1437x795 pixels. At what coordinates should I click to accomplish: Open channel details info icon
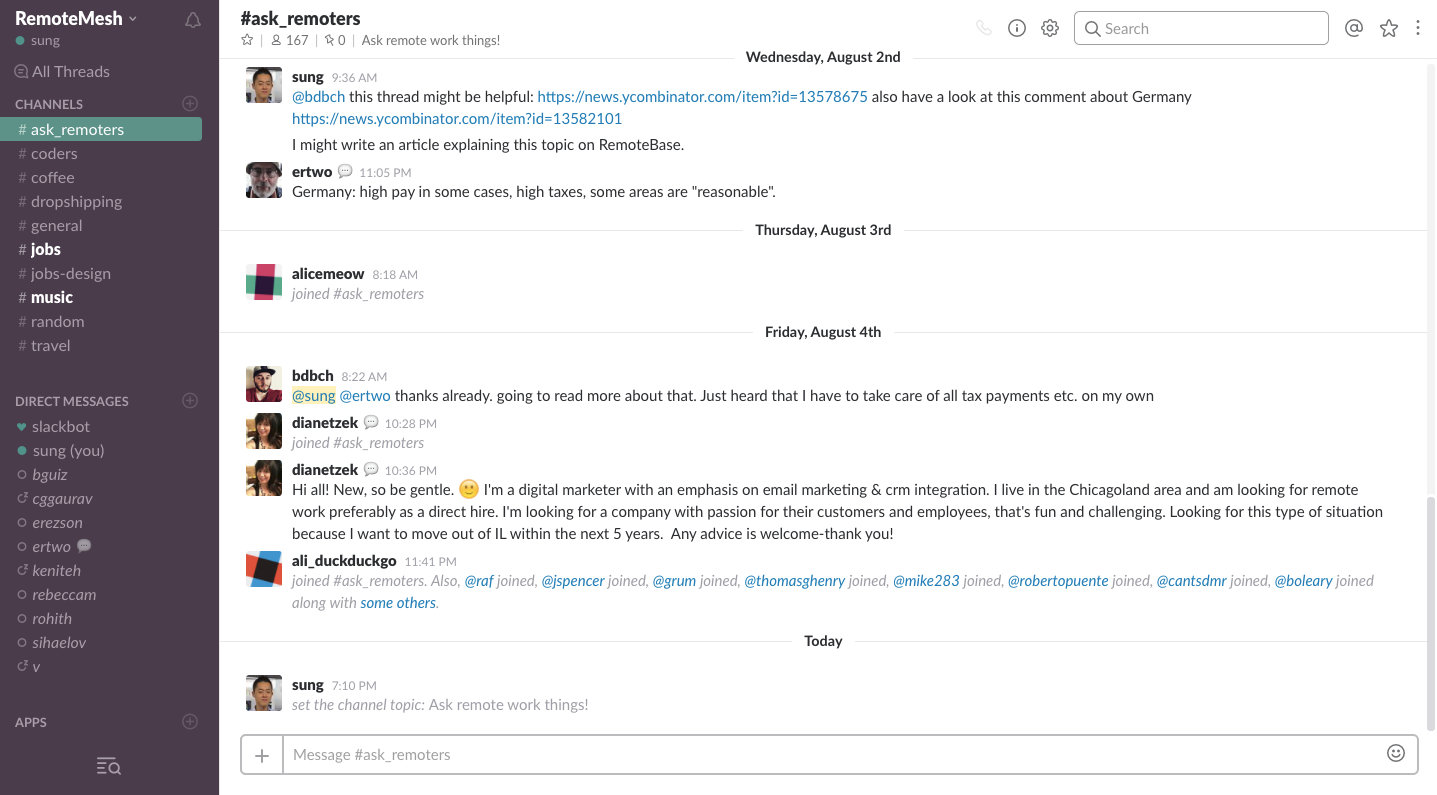(1017, 28)
